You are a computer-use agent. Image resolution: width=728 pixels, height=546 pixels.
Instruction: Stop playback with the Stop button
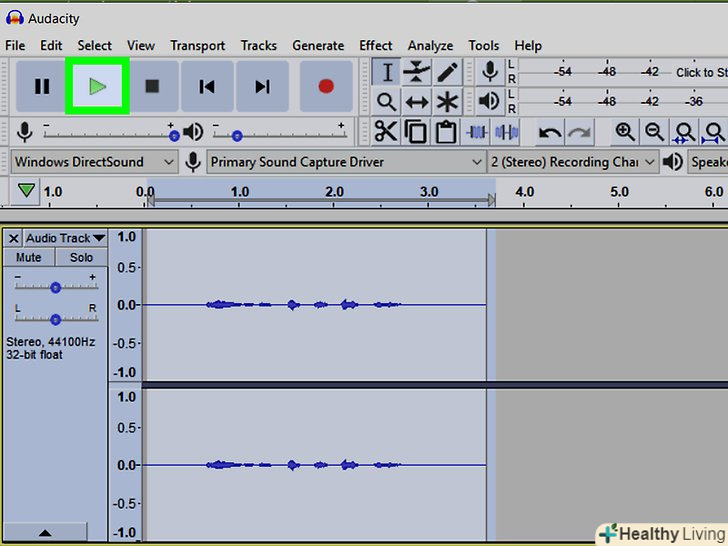(152, 86)
